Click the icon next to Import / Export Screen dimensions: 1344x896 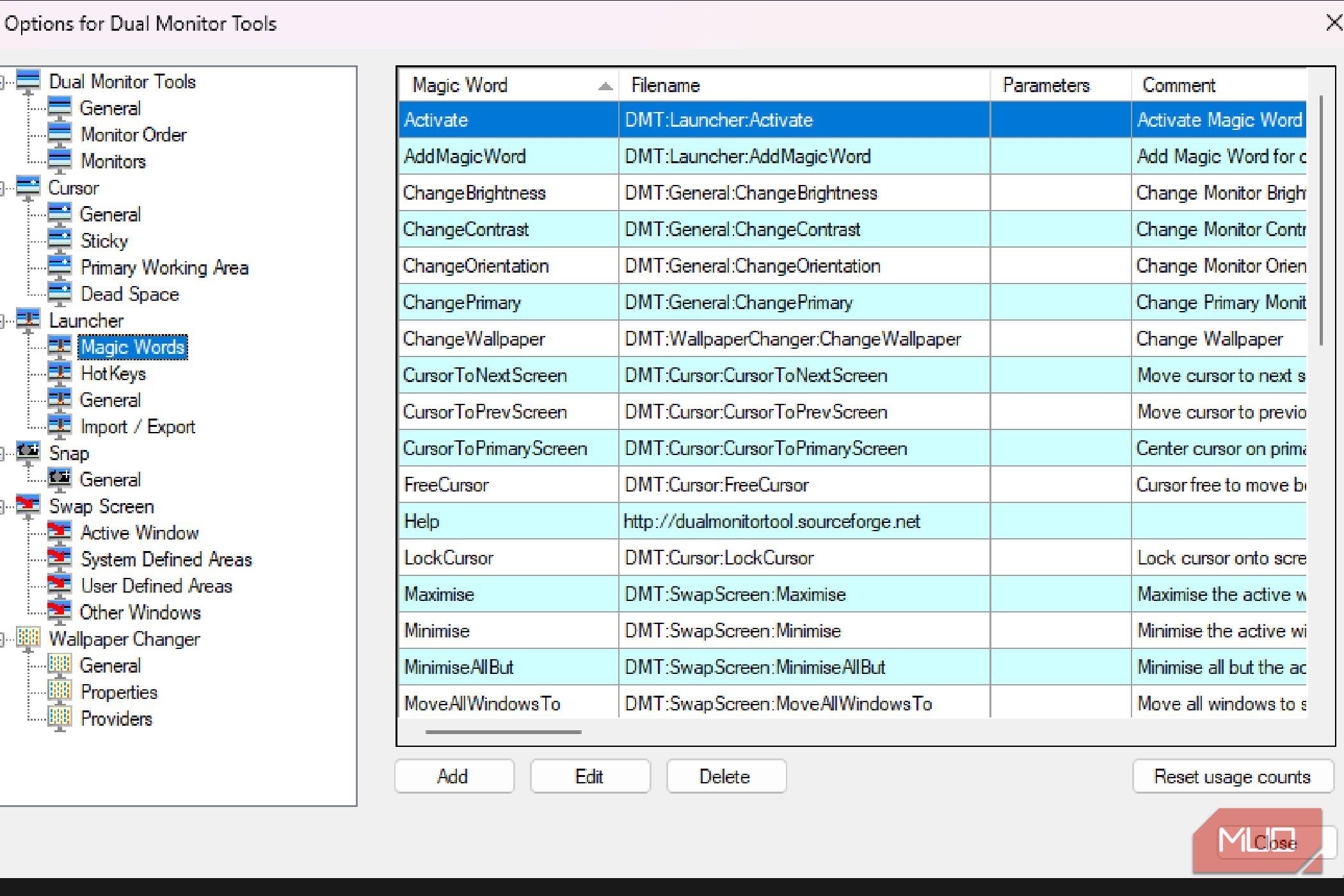click(x=60, y=426)
